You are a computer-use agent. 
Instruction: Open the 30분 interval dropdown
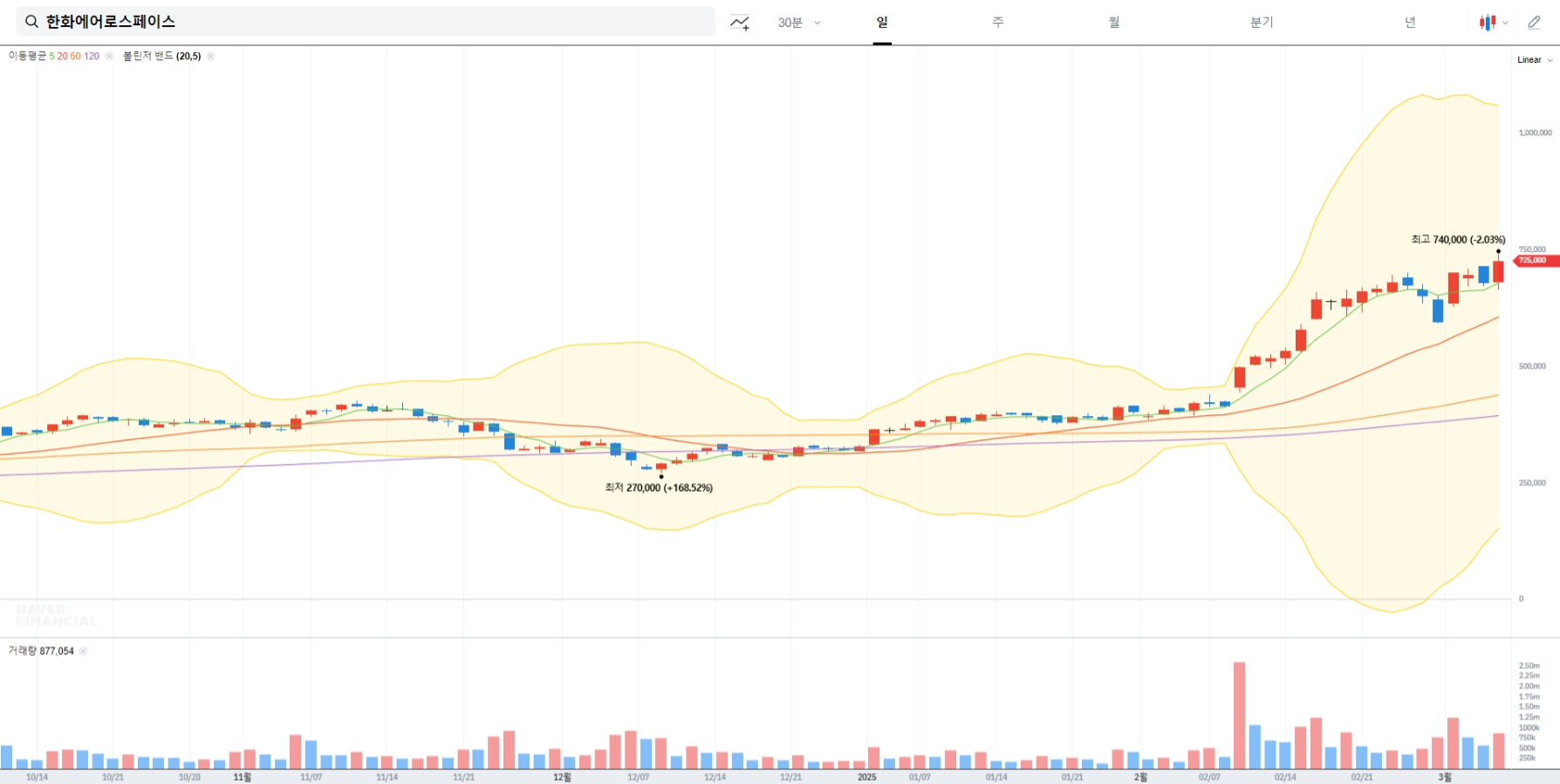click(x=799, y=23)
